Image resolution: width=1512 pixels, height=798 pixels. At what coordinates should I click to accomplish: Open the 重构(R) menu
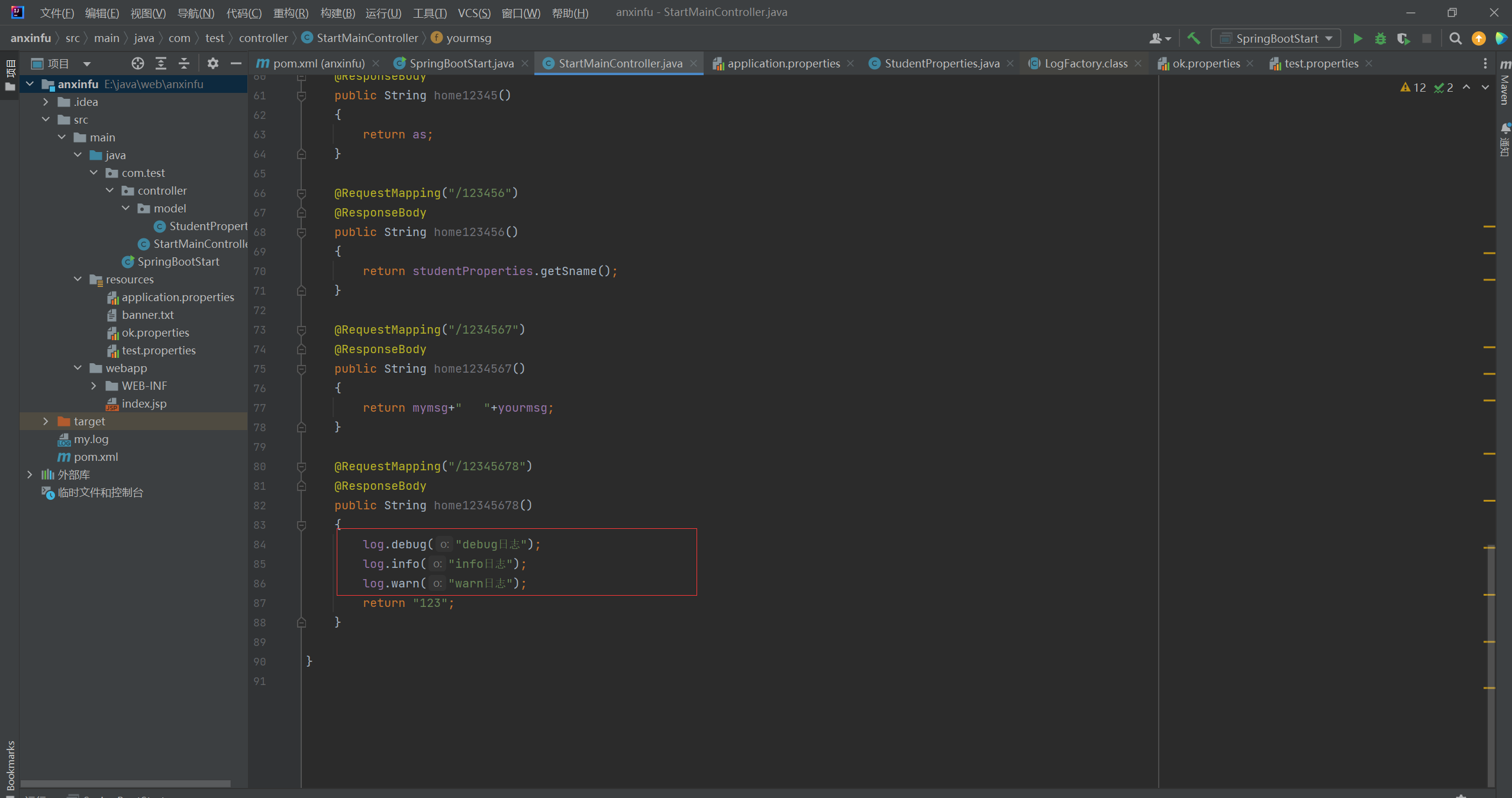(x=290, y=12)
